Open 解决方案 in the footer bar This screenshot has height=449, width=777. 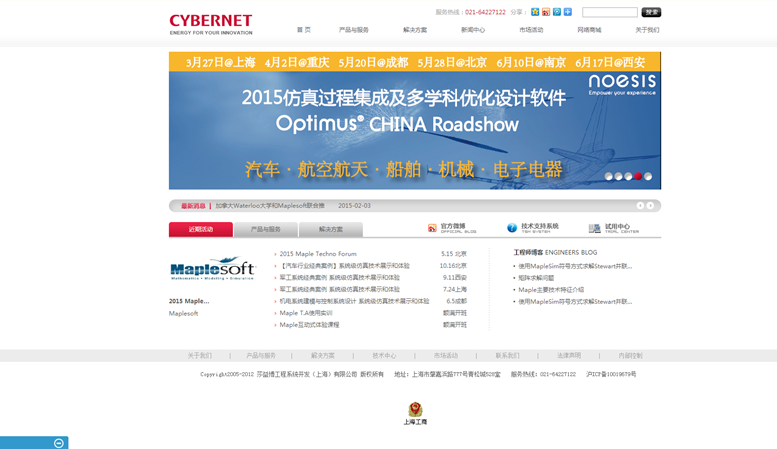click(323, 356)
